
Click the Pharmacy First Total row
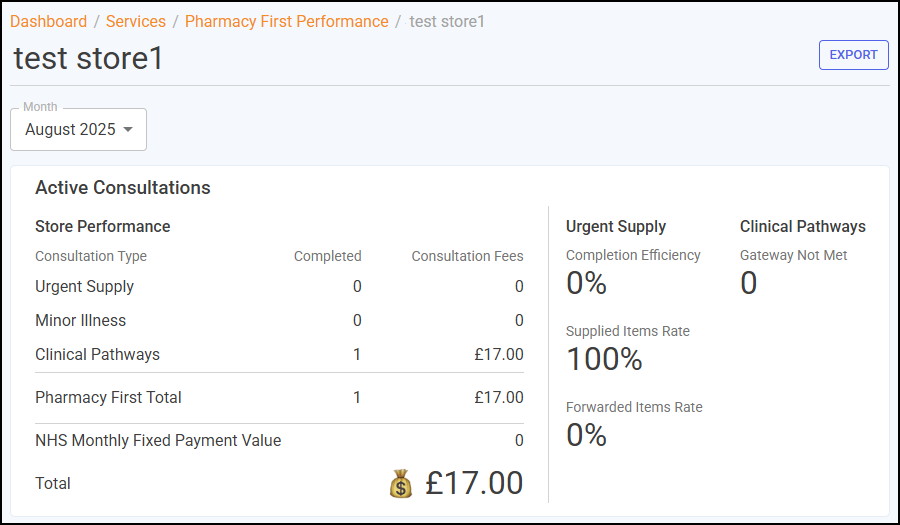280,397
